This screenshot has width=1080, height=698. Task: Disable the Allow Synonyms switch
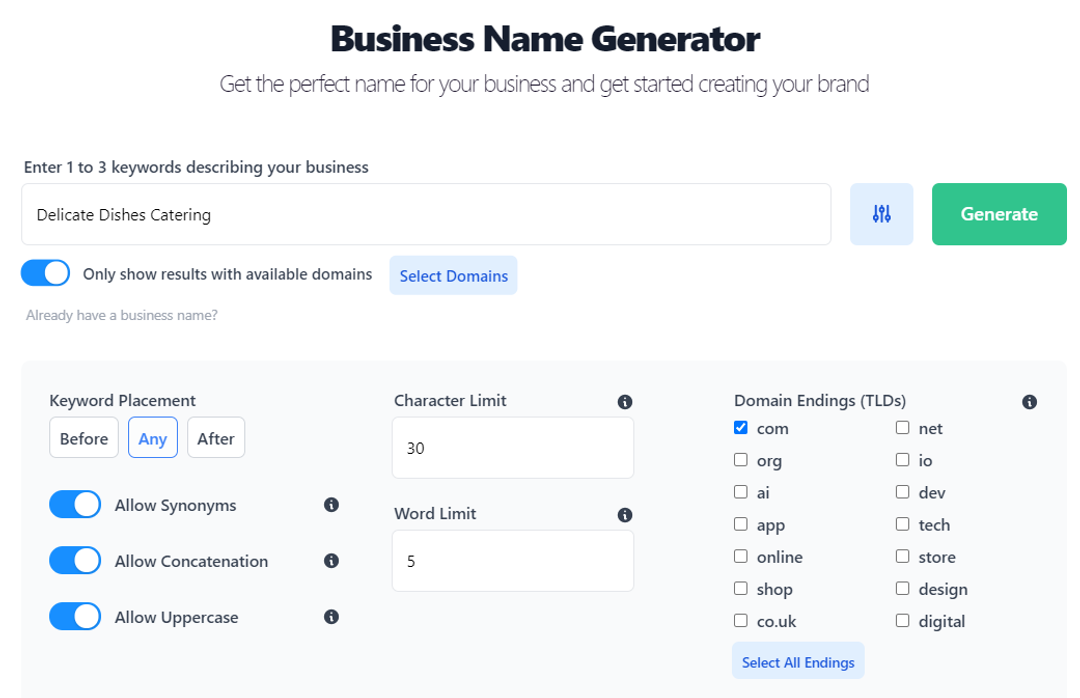click(x=75, y=504)
